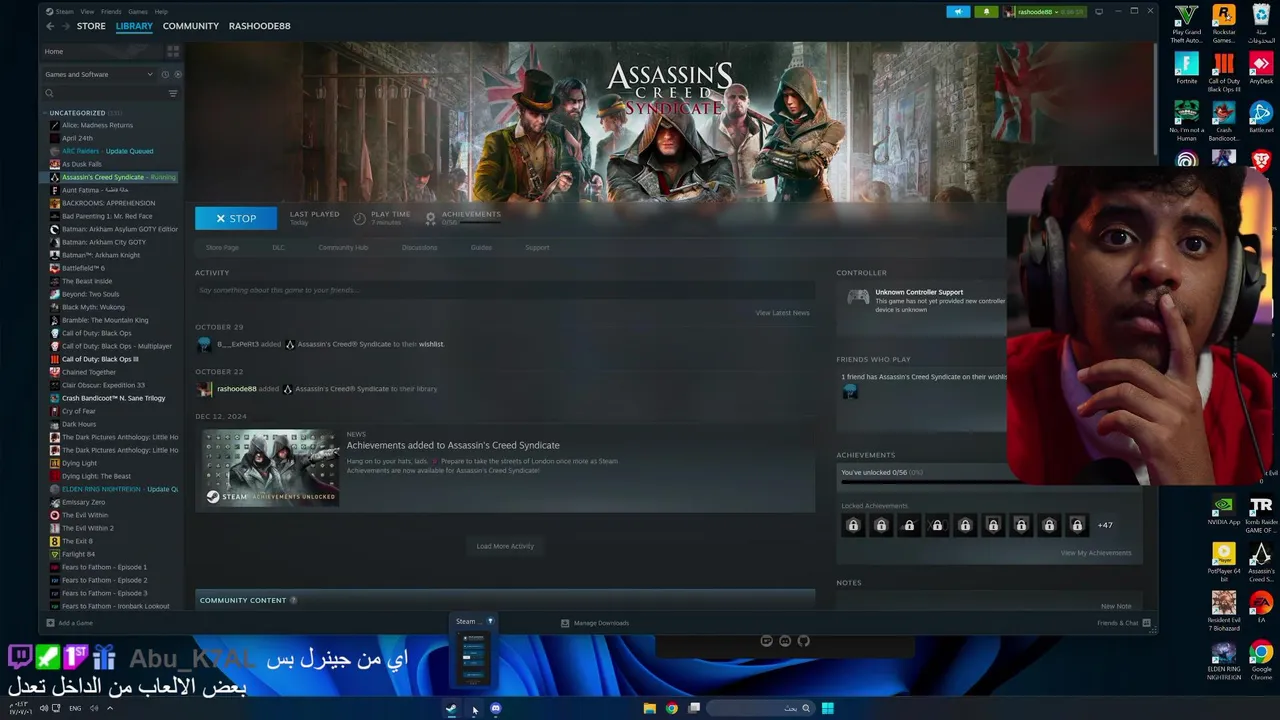Viewport: 1280px width, 720px height.
Task: Open Manage Downloads
Action: tap(595, 623)
